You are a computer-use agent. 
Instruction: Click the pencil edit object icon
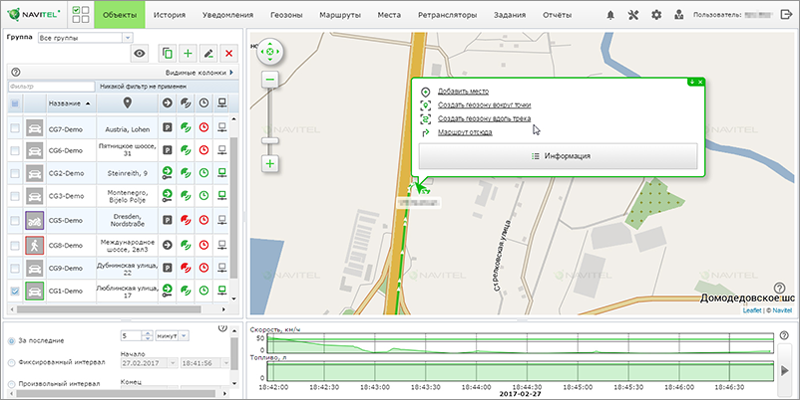pos(209,53)
